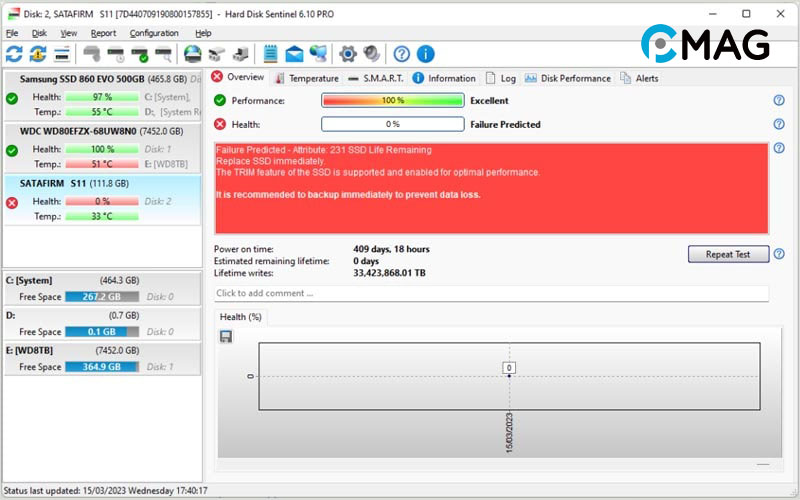The height and width of the screenshot is (500, 800).
Task: Click the Refresh disk status toolbar icon
Action: [x=14, y=54]
